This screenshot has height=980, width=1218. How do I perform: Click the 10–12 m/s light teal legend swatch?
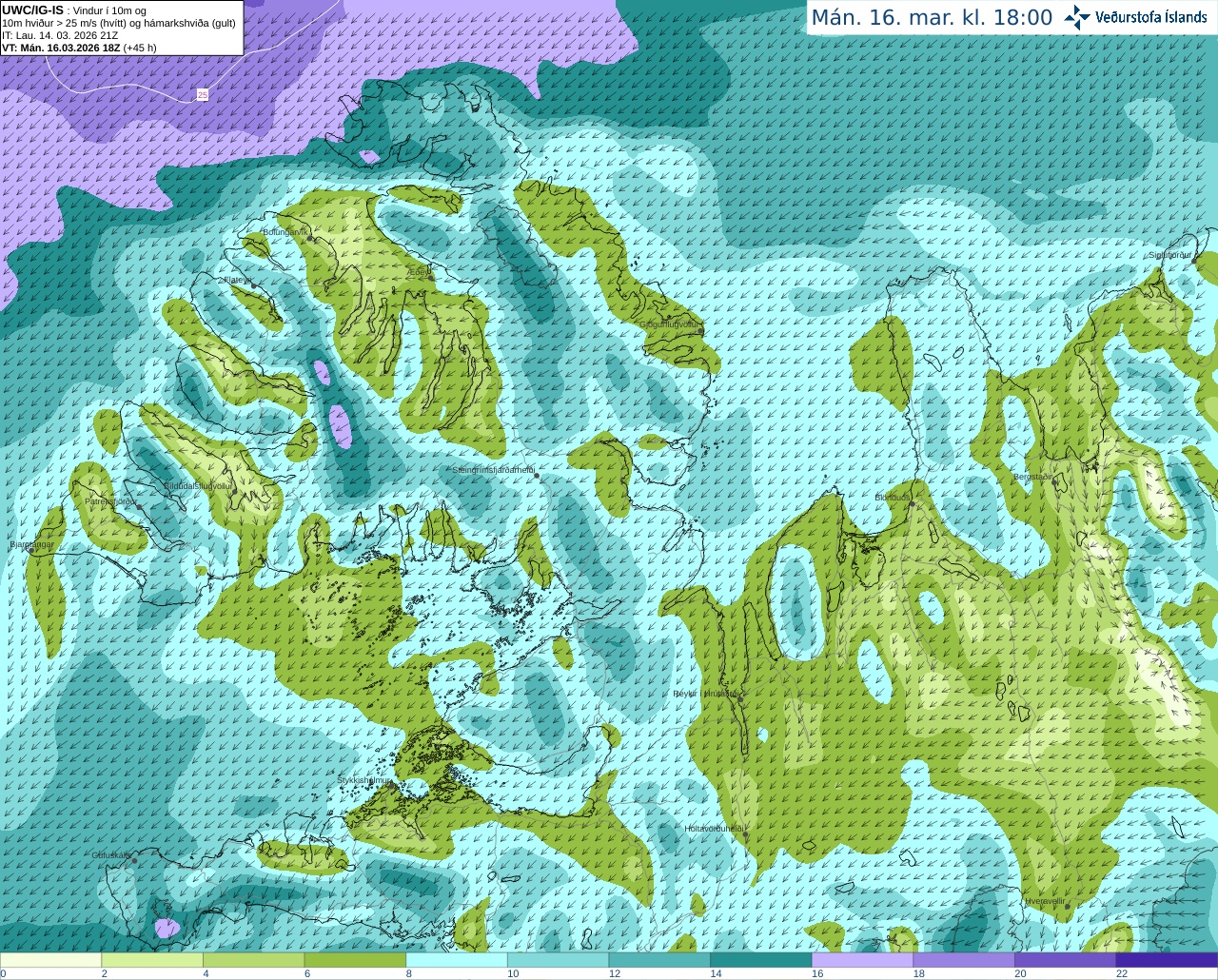click(558, 960)
